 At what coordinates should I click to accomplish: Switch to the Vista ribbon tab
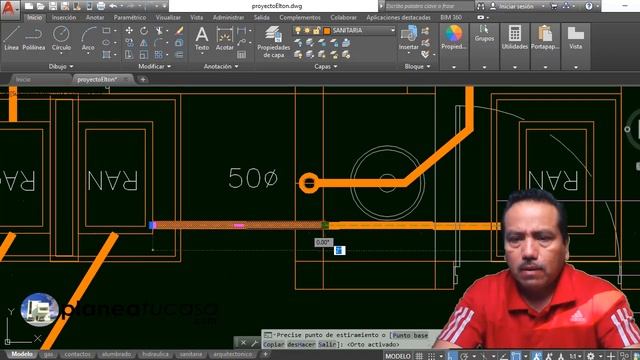point(196,18)
